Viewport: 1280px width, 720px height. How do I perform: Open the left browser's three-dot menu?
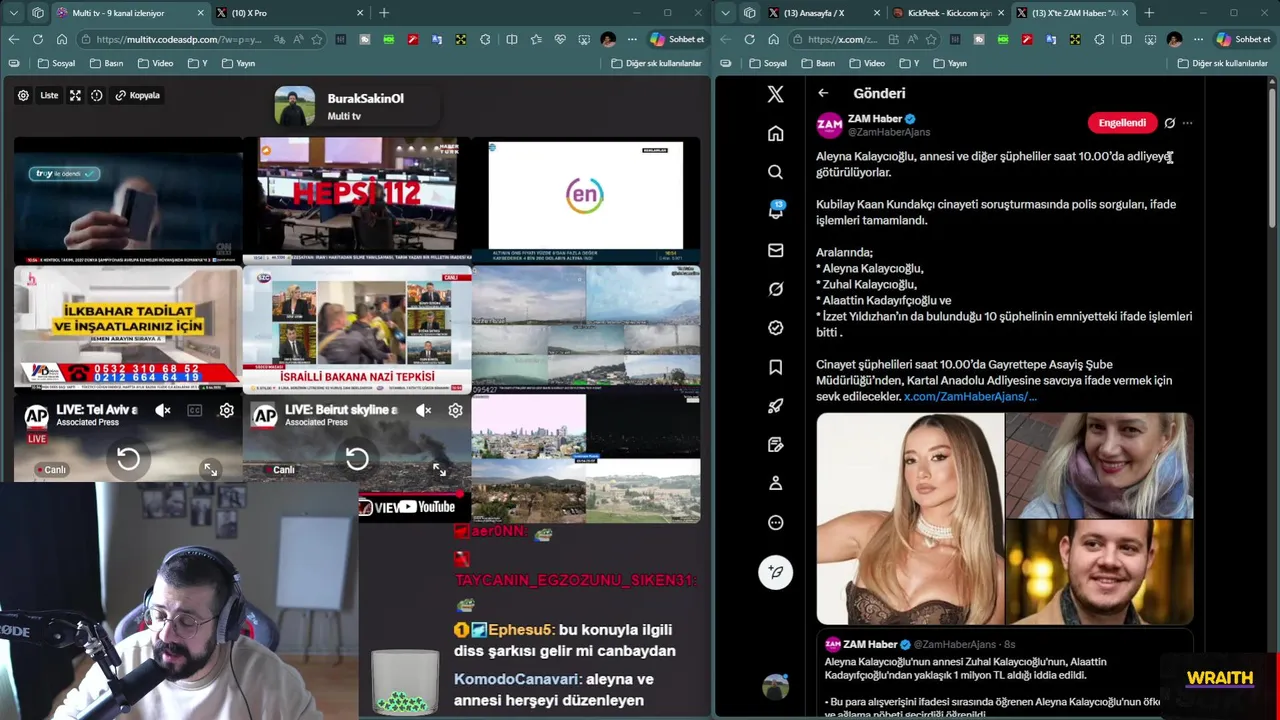coord(632,39)
